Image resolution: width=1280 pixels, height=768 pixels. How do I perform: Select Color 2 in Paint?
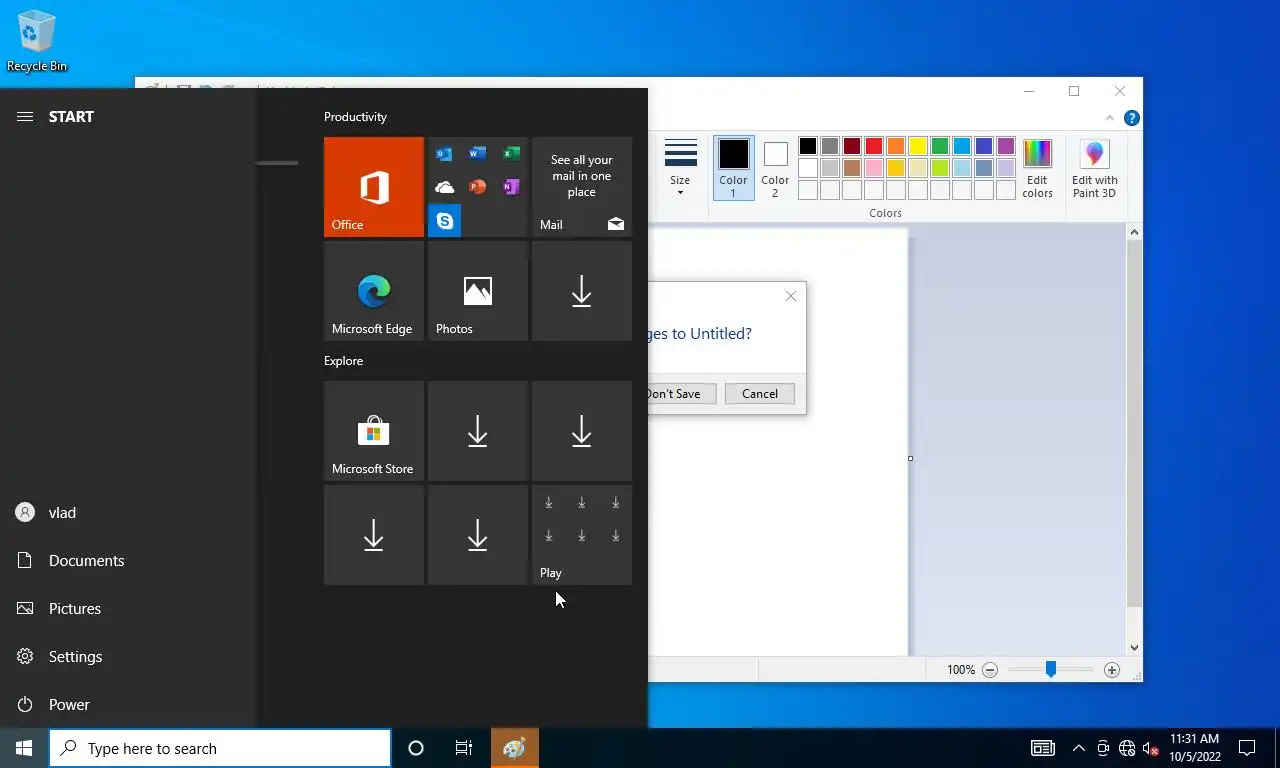coord(775,169)
